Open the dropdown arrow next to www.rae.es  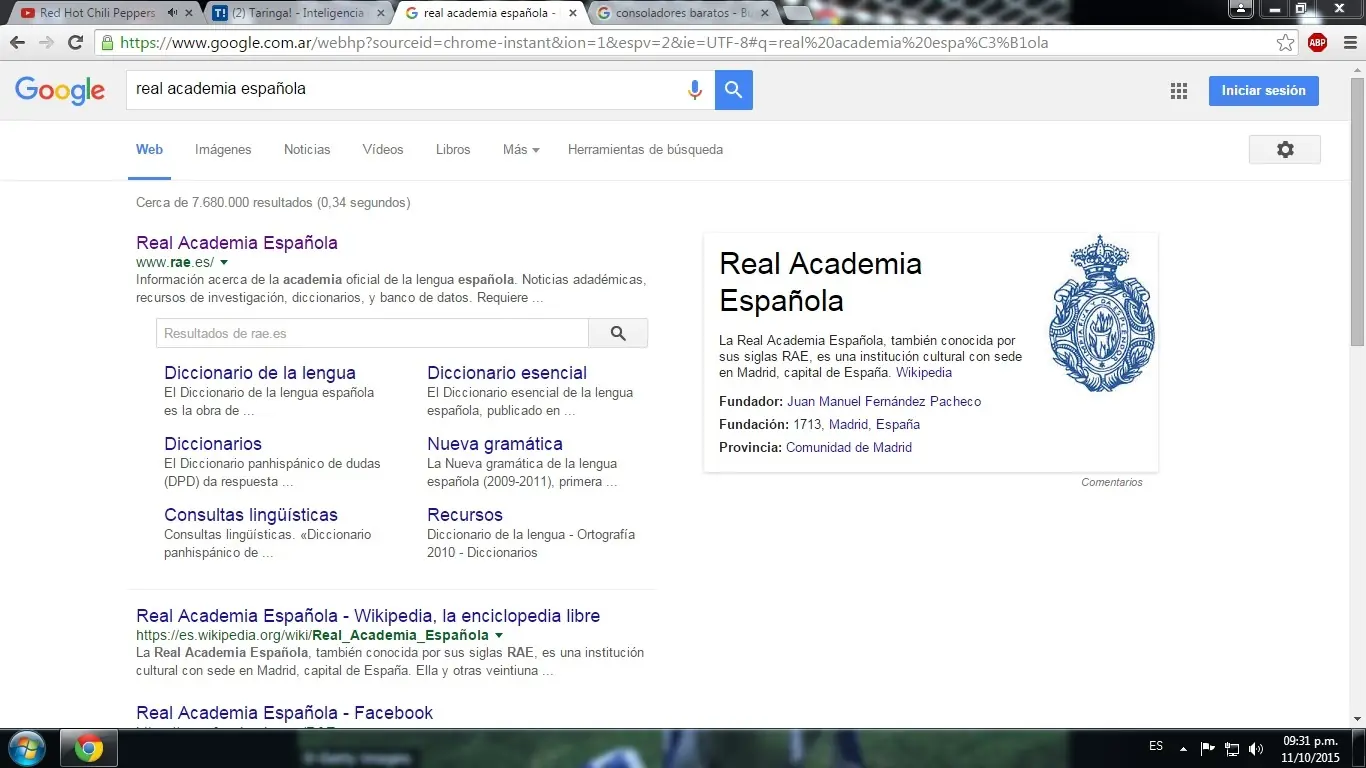[224, 263]
